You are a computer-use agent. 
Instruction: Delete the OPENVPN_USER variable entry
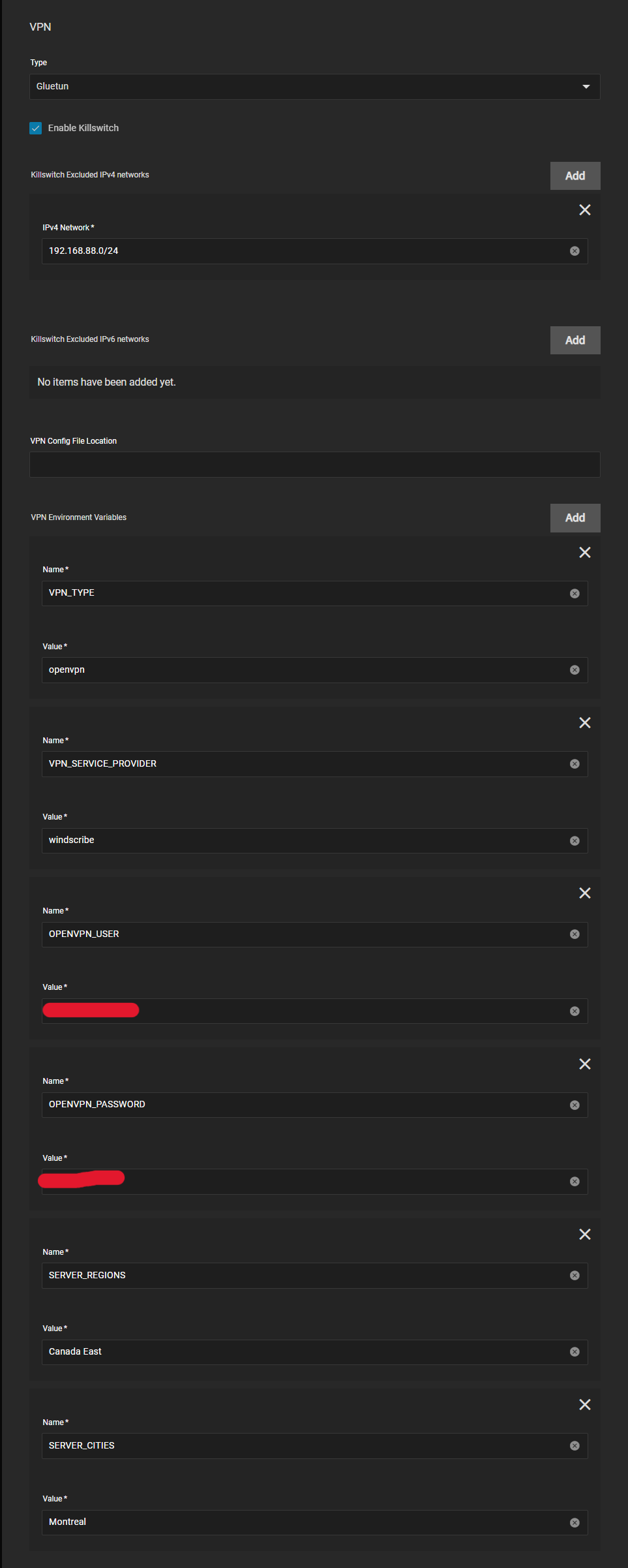[585, 893]
